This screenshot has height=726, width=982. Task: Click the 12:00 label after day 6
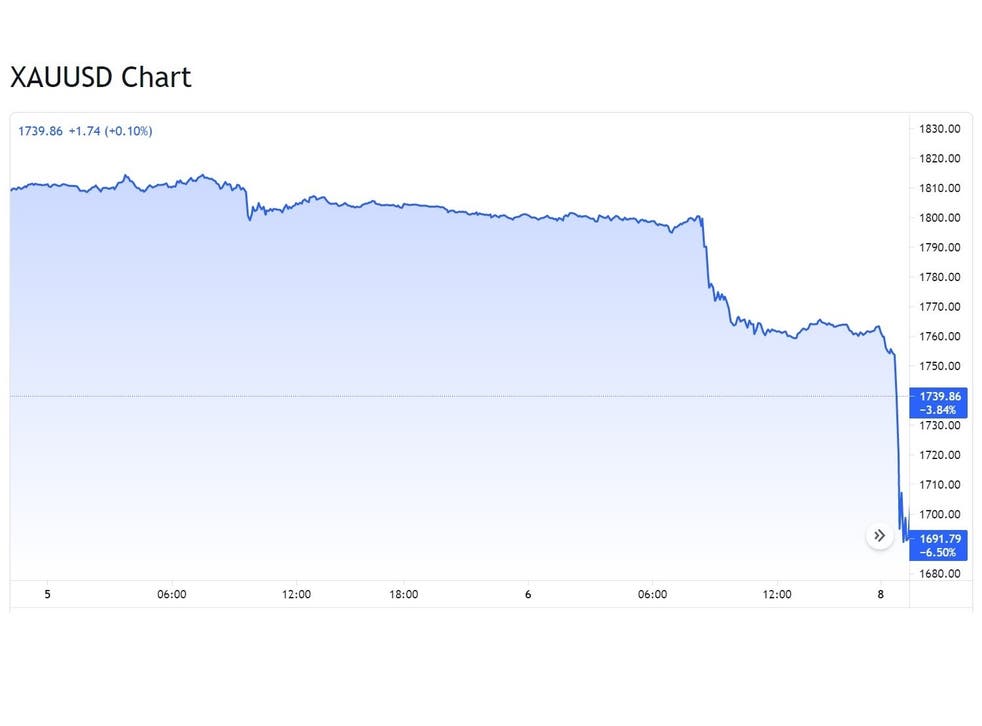click(777, 594)
